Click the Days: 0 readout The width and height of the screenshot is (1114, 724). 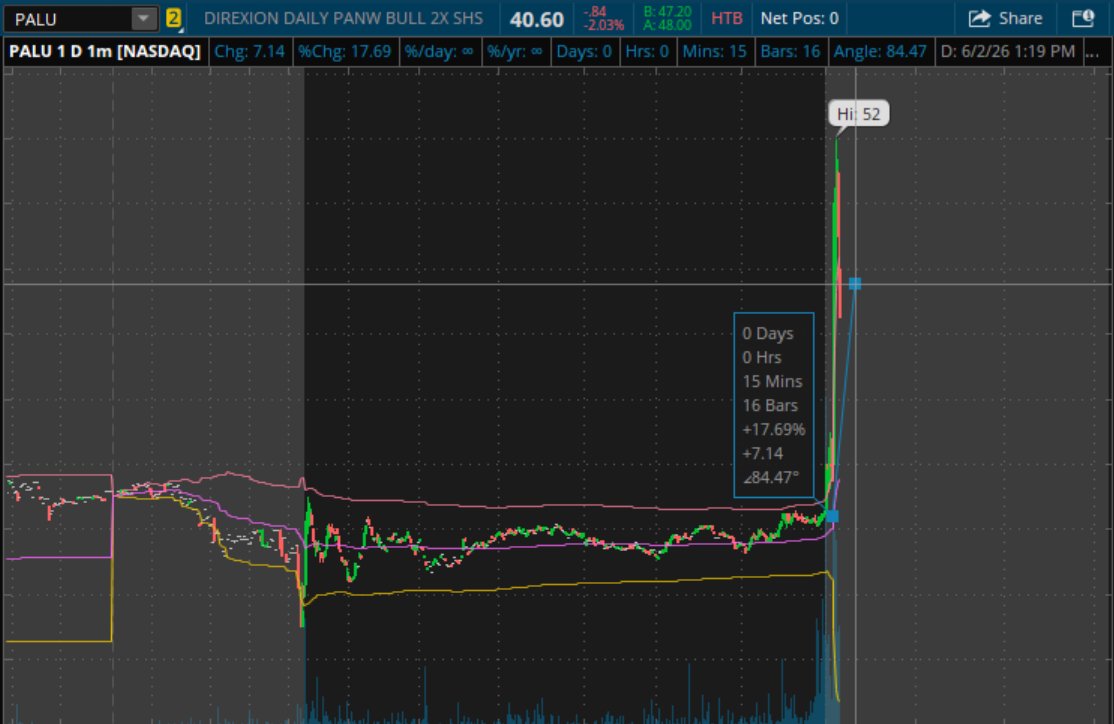click(x=584, y=51)
